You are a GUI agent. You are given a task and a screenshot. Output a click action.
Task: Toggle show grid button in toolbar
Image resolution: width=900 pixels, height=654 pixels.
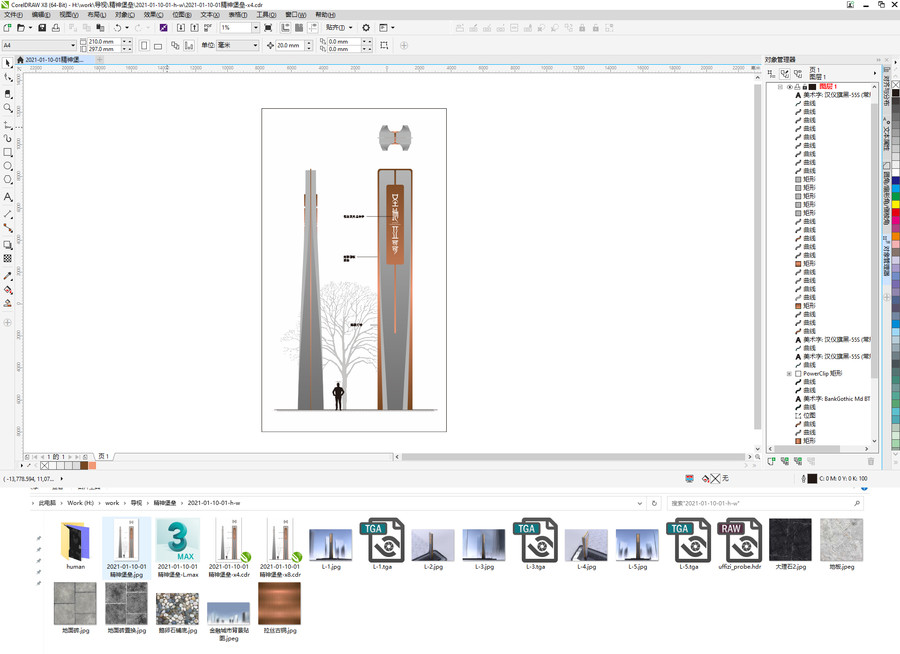(x=299, y=28)
